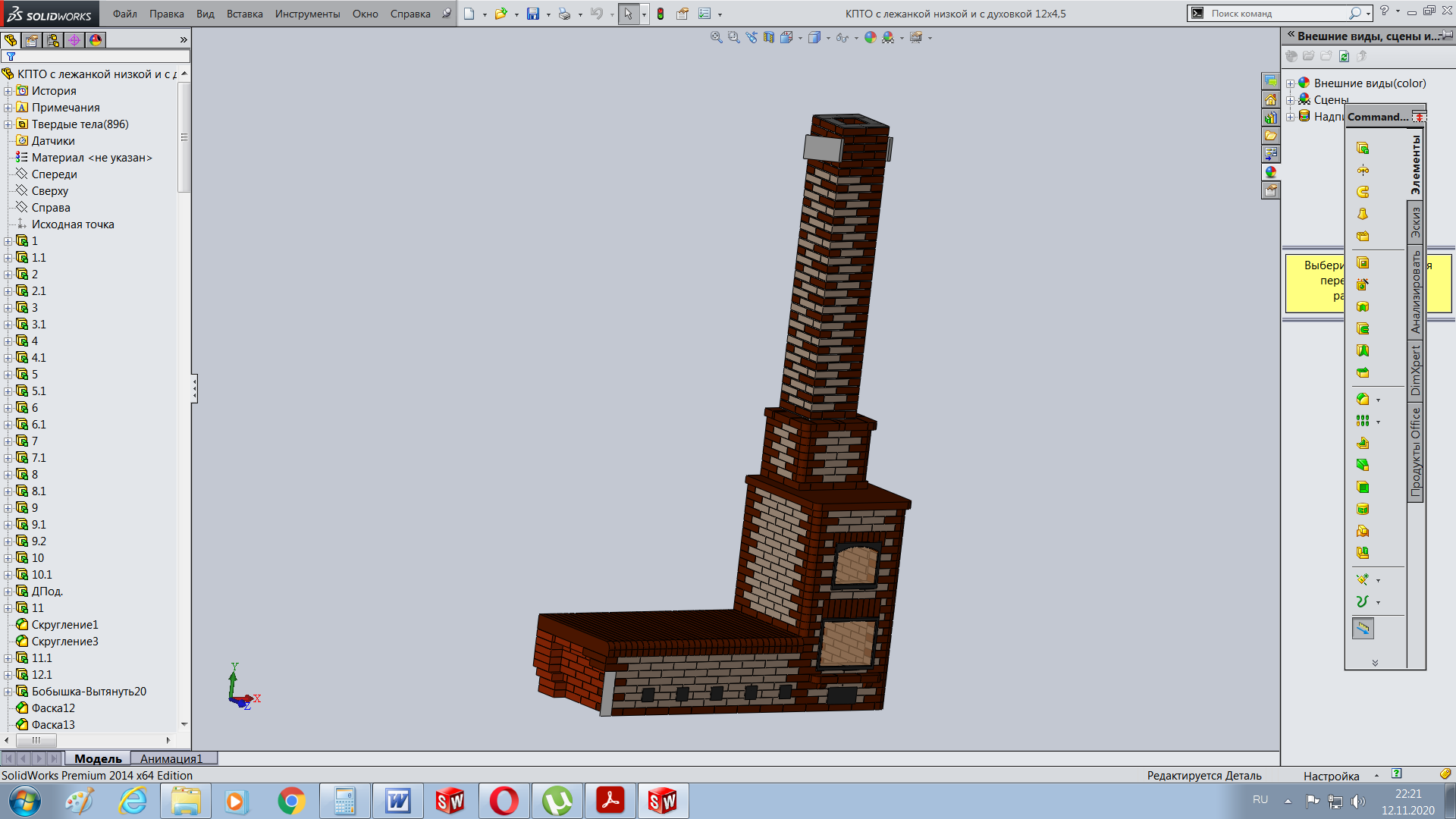Click the Print icon in toolbar
This screenshot has width=1456, height=819.
point(564,14)
